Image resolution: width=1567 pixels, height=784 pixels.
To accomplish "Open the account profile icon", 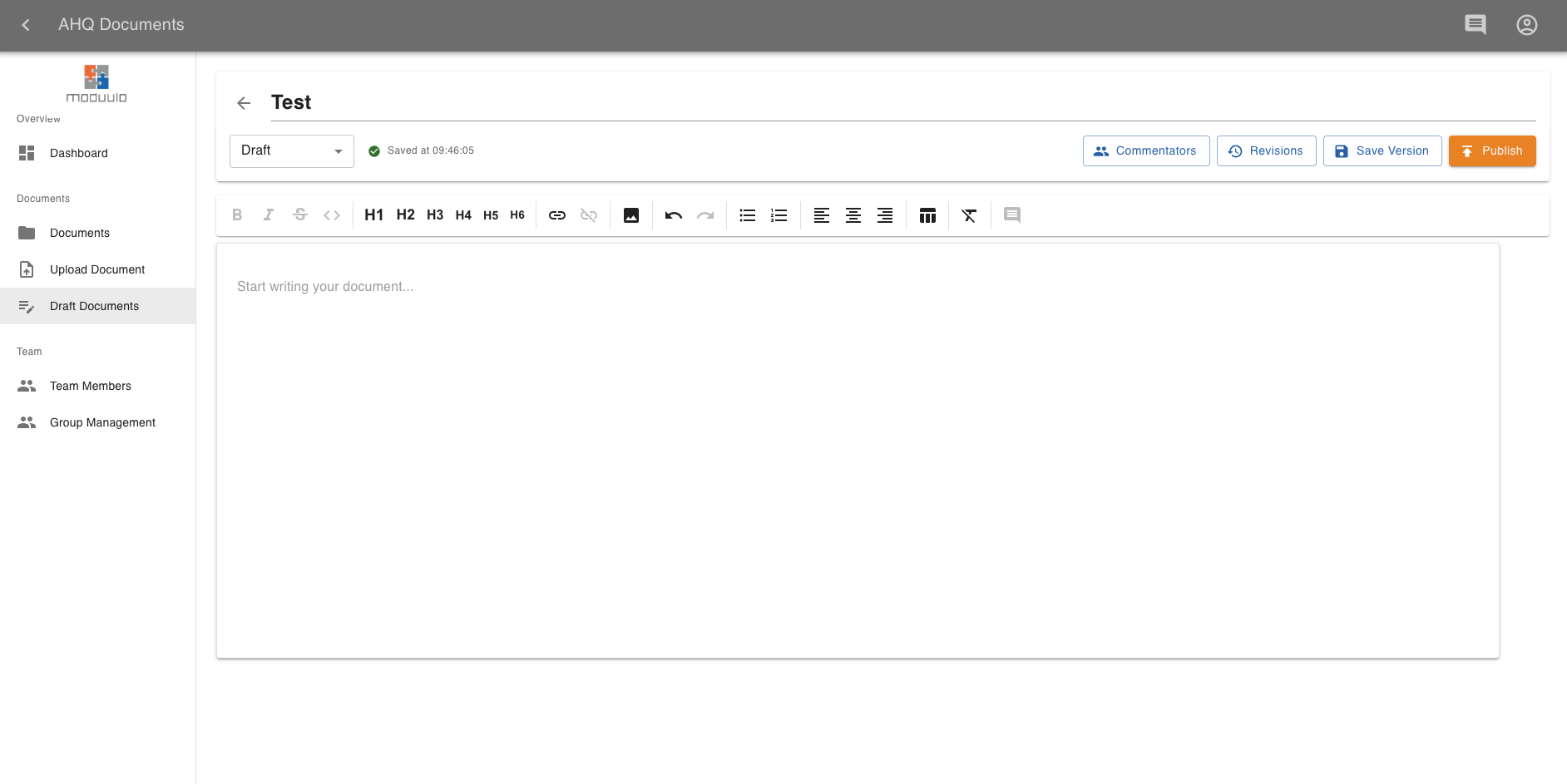I will (x=1527, y=24).
